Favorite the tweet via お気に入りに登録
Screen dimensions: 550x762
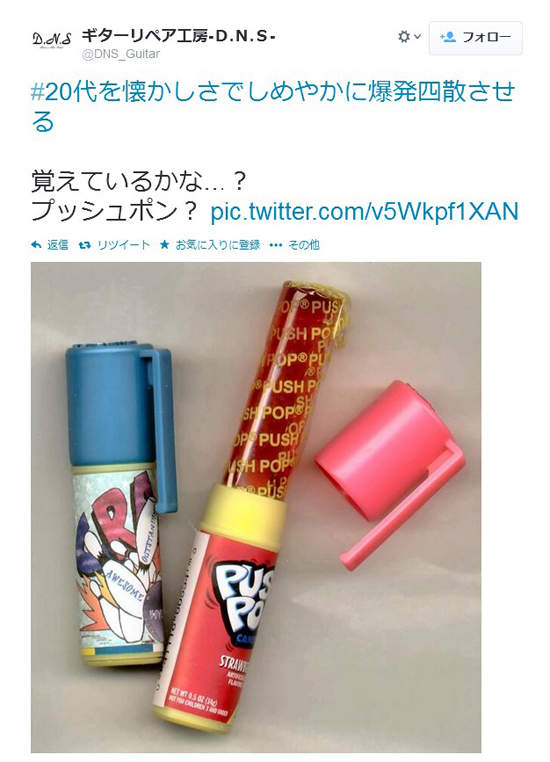pos(218,245)
